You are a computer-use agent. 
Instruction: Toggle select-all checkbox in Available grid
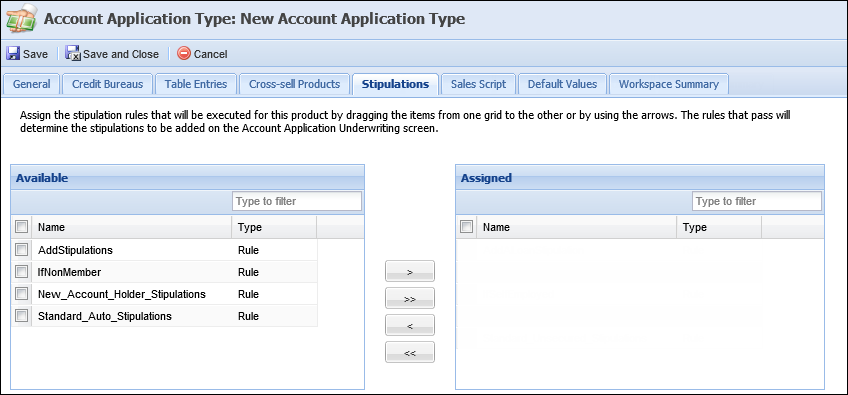click(x=22, y=227)
